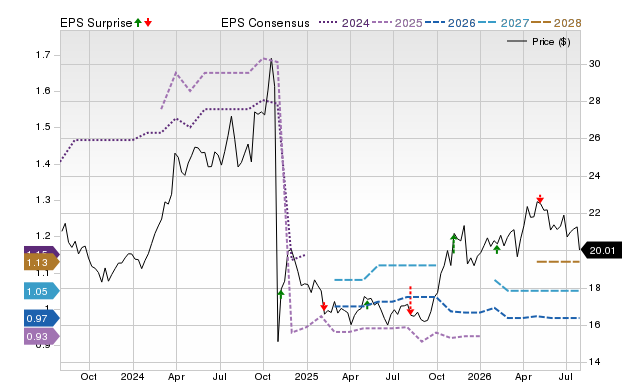Select the purple 0.93 value tag

click(41, 337)
